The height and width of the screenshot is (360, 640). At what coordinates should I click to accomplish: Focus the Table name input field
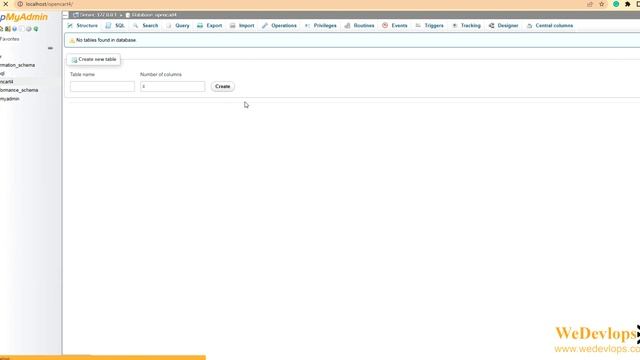click(102, 87)
